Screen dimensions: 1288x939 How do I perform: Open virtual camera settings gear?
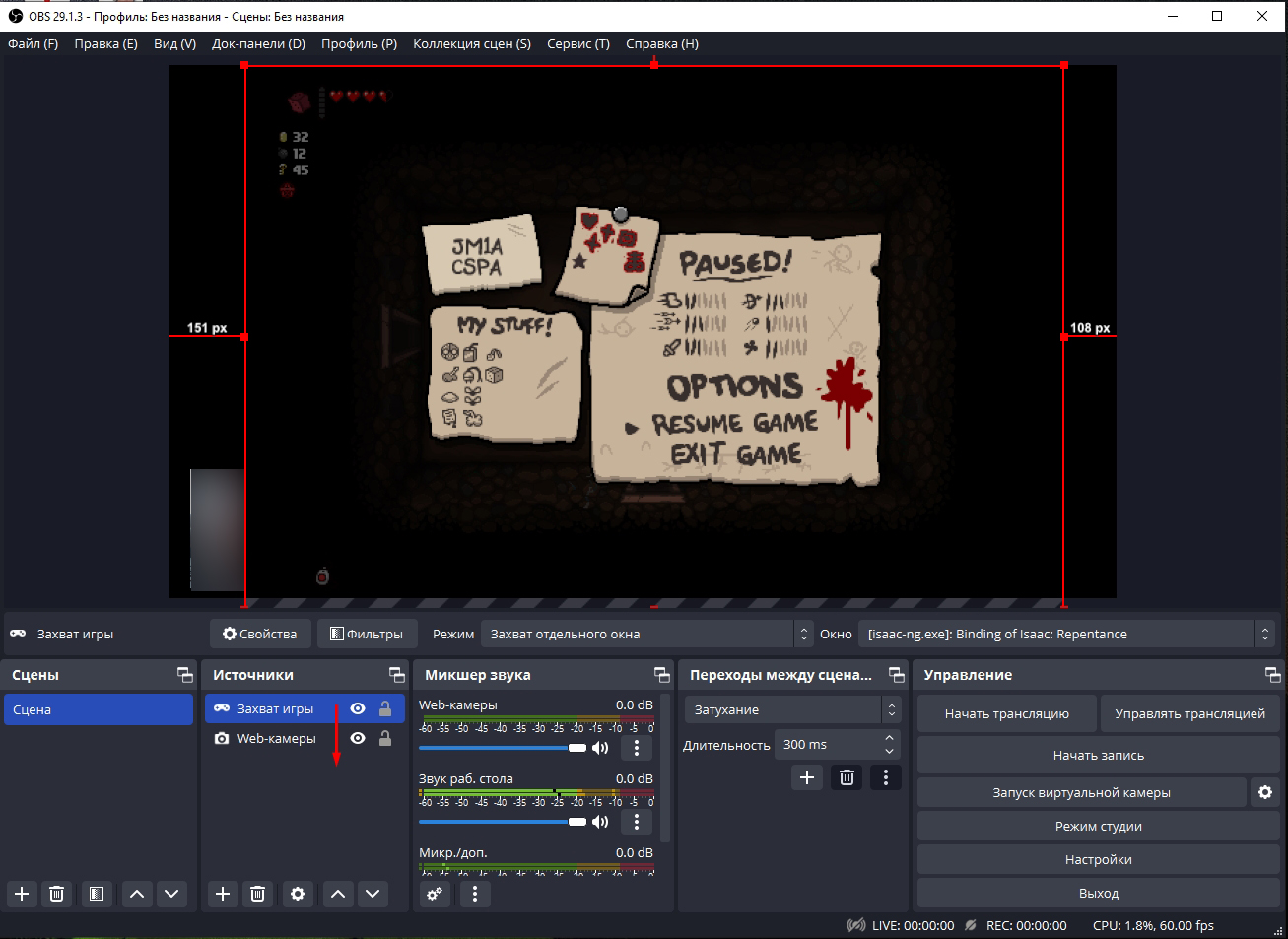[1265, 792]
